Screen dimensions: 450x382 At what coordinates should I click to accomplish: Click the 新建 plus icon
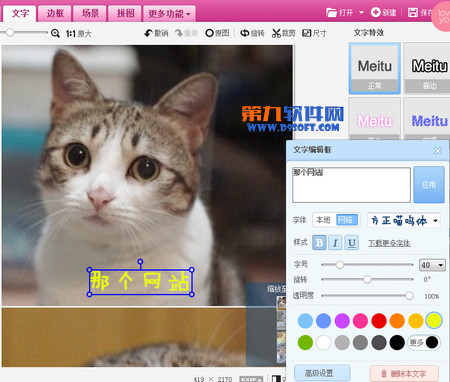click(375, 12)
